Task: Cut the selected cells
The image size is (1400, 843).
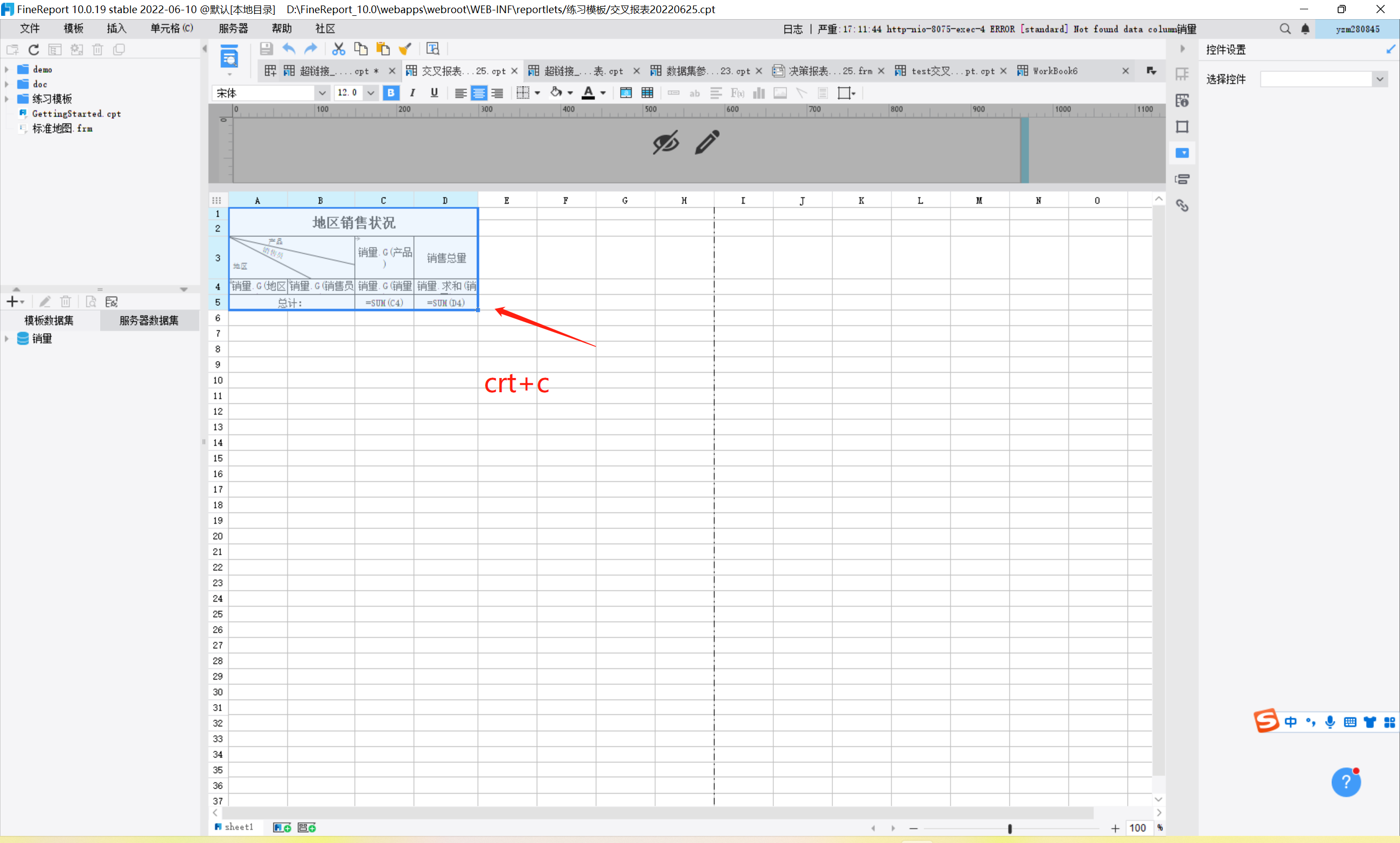Action: (x=339, y=49)
